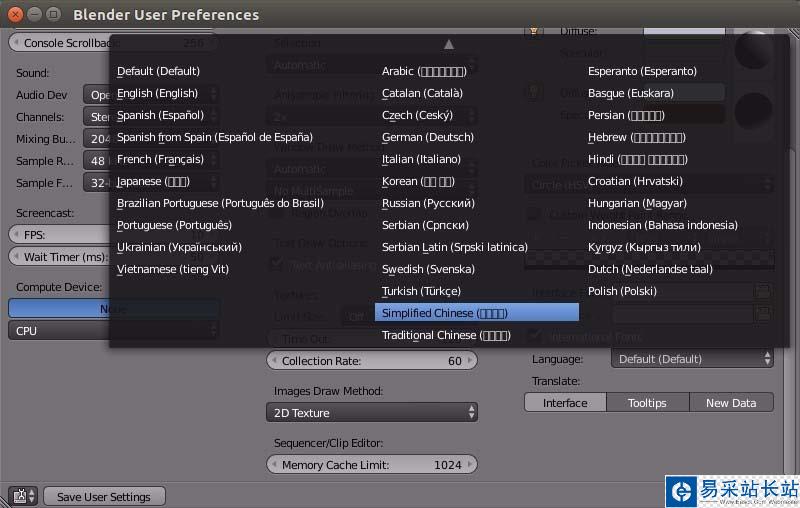Choose Czech (Ceský) language
The width and height of the screenshot is (800, 508).
tap(417, 115)
